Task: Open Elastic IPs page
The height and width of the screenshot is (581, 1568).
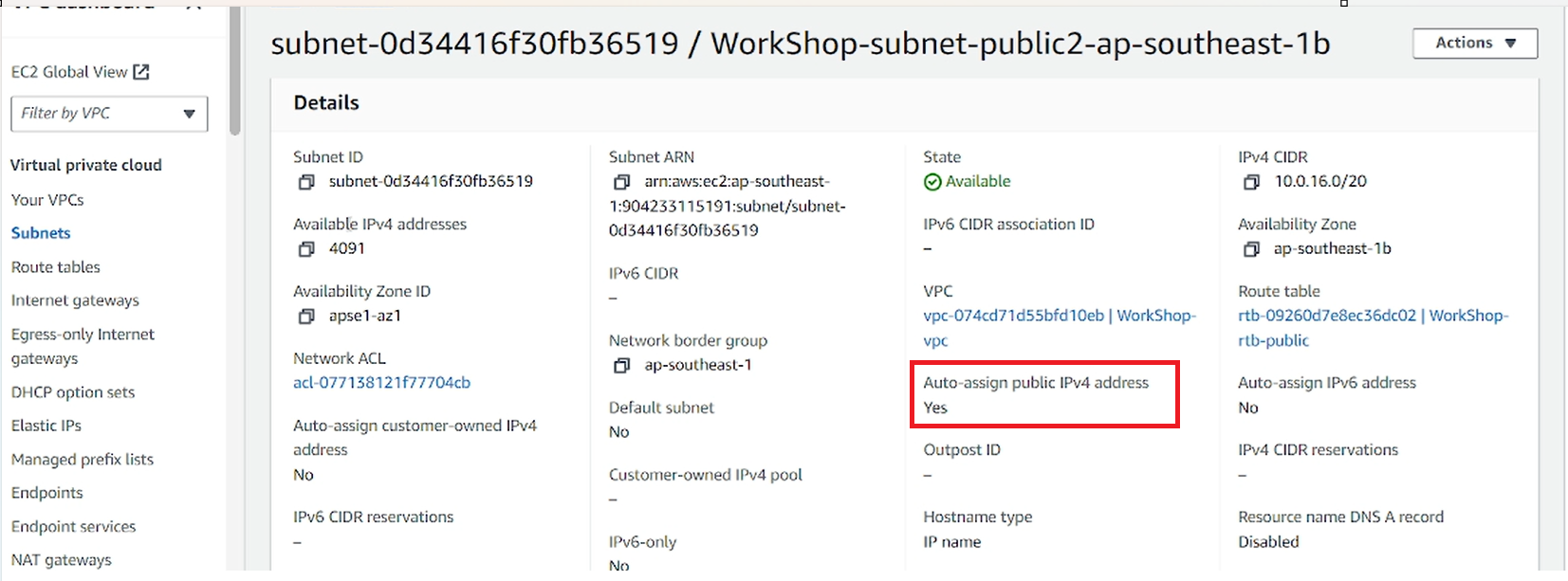Action: (46, 426)
